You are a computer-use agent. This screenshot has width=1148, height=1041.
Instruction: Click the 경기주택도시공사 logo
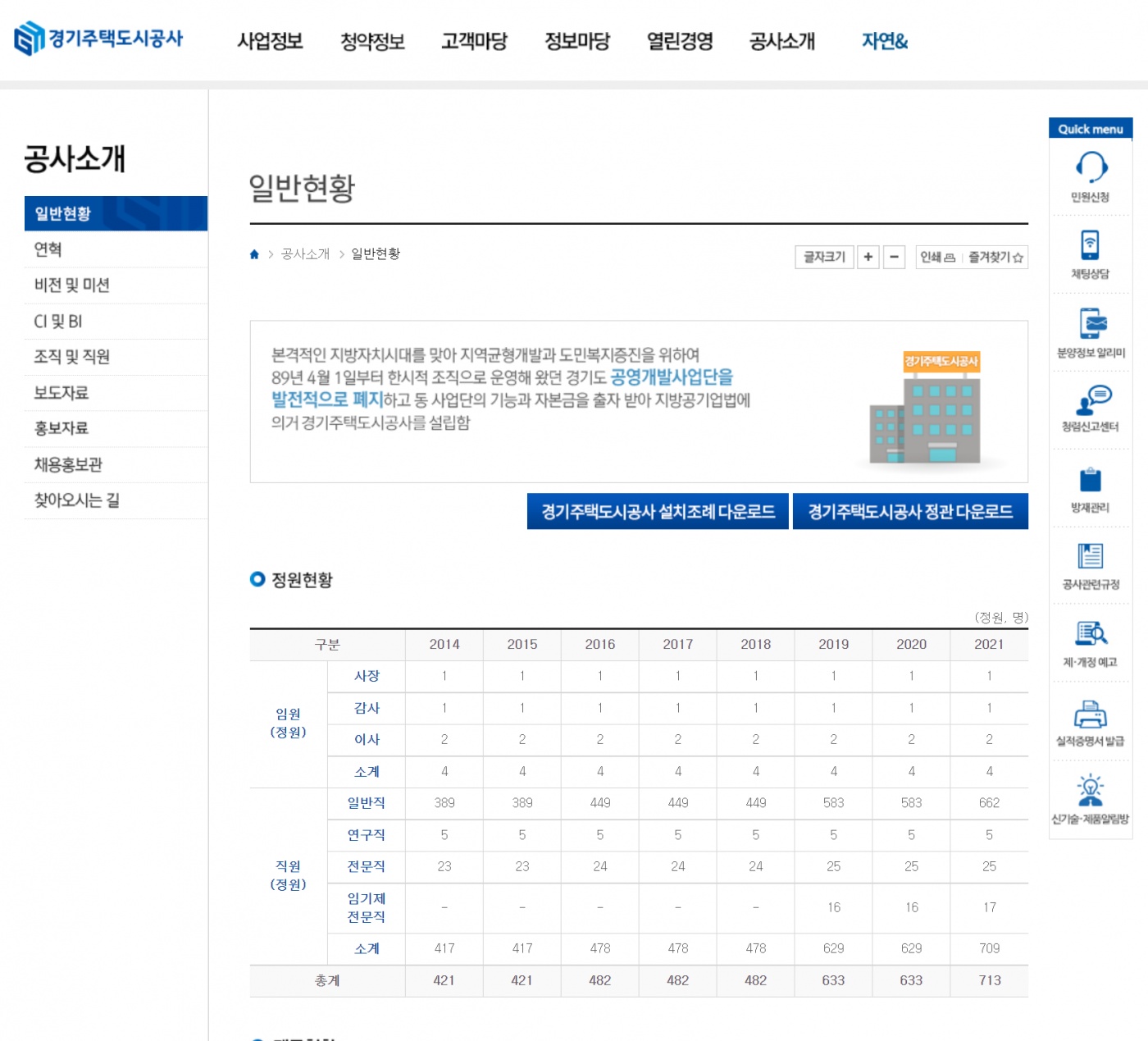coord(98,39)
